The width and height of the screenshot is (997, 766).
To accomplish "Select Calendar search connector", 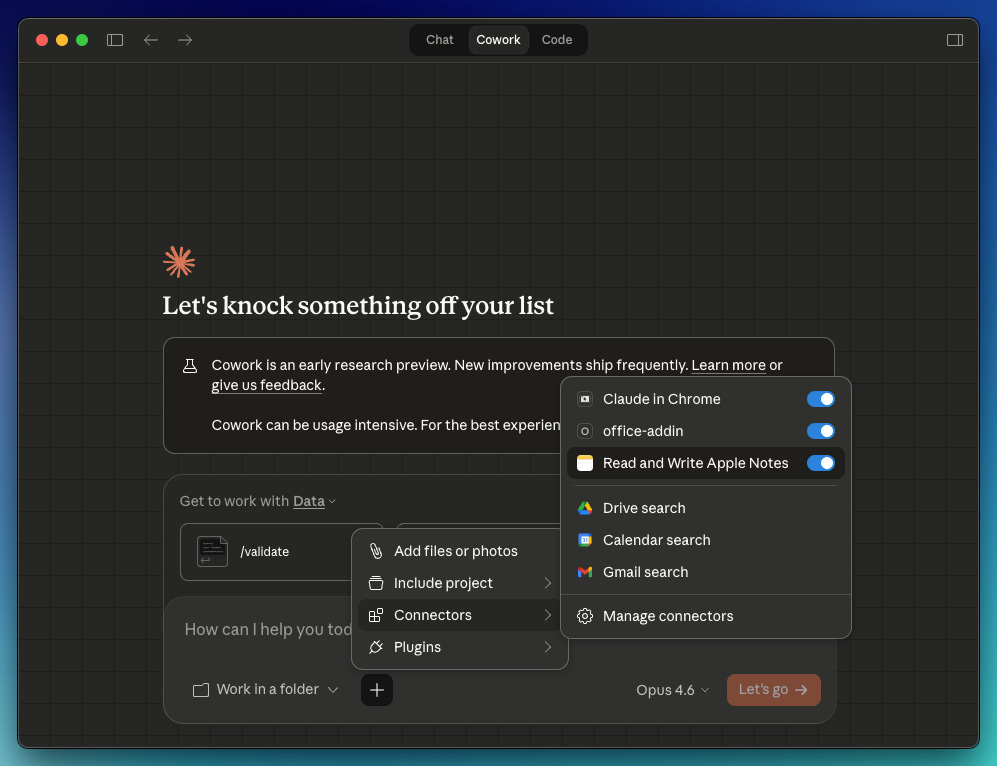I will click(705, 540).
